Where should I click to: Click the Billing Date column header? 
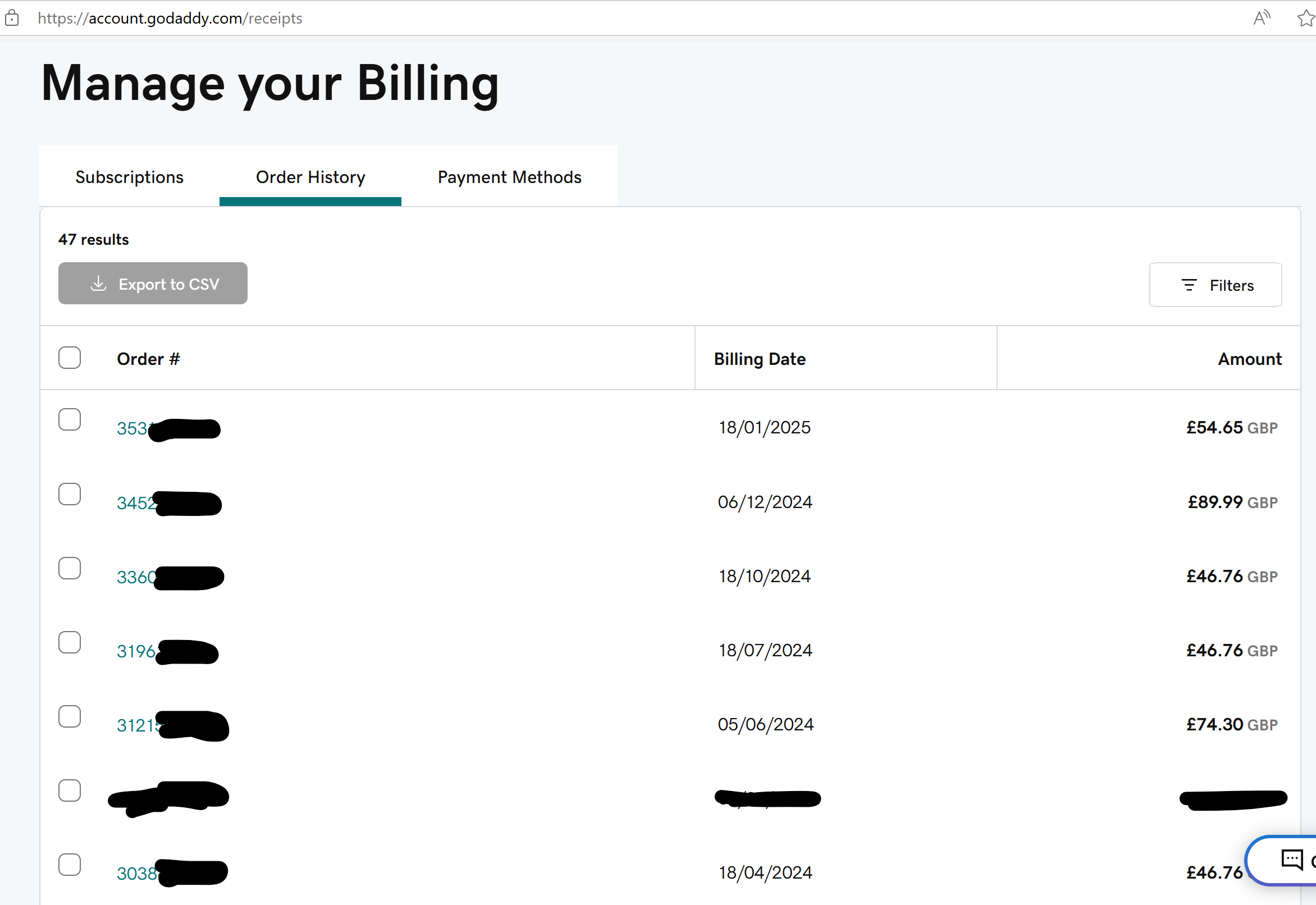click(x=759, y=359)
